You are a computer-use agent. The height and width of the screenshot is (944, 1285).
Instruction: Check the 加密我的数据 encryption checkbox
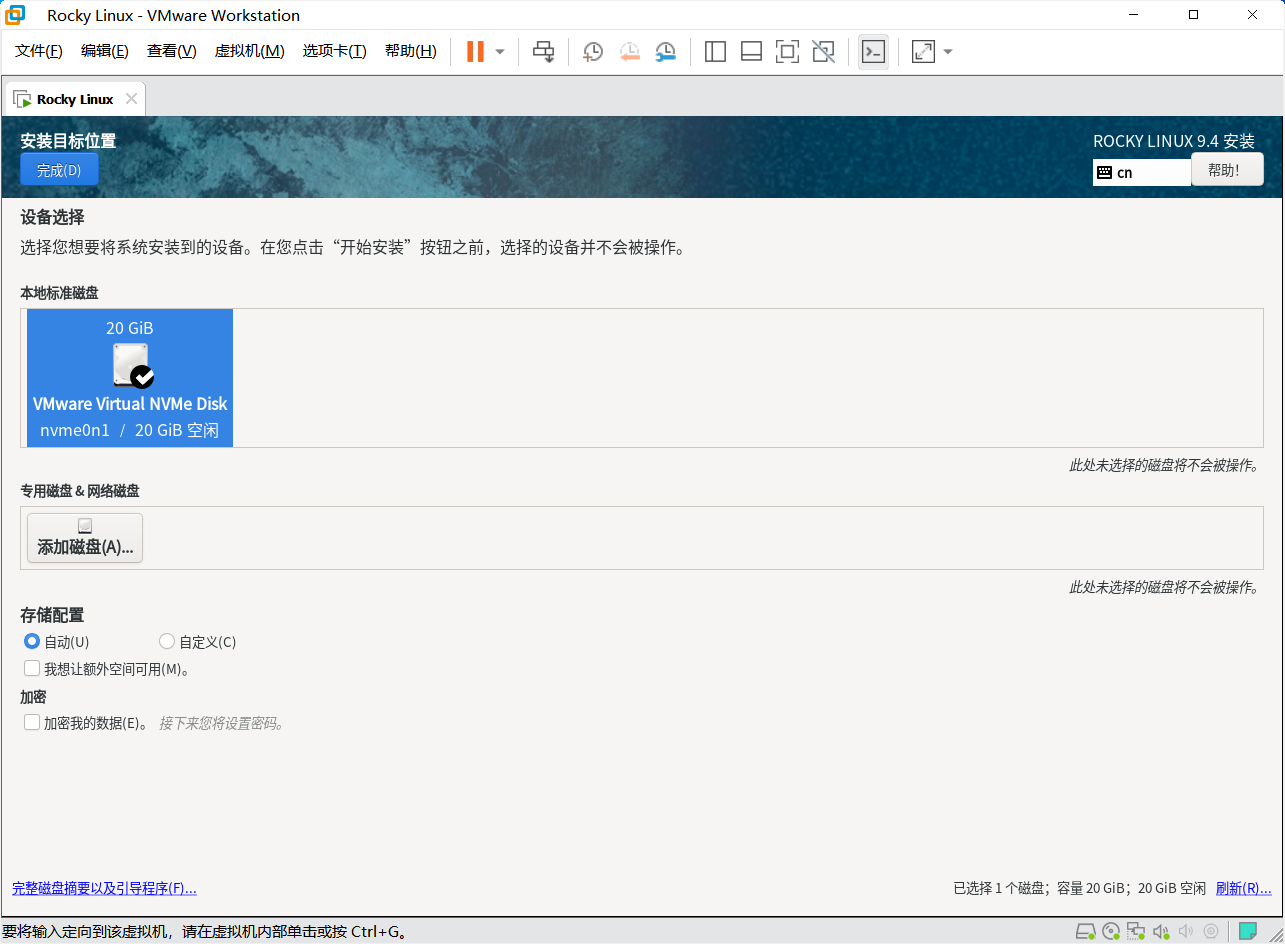32,723
